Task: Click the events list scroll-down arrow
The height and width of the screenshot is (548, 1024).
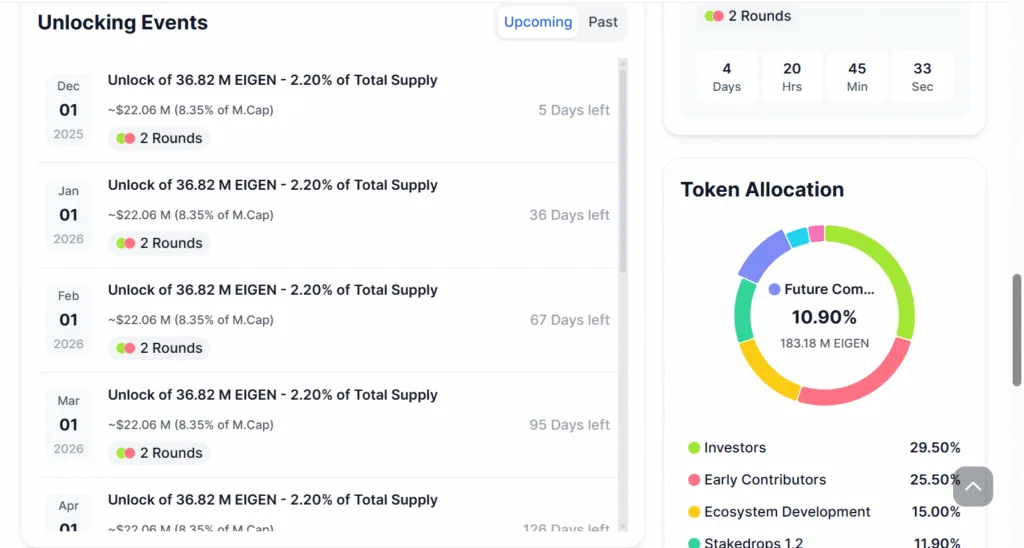Action: point(623,526)
